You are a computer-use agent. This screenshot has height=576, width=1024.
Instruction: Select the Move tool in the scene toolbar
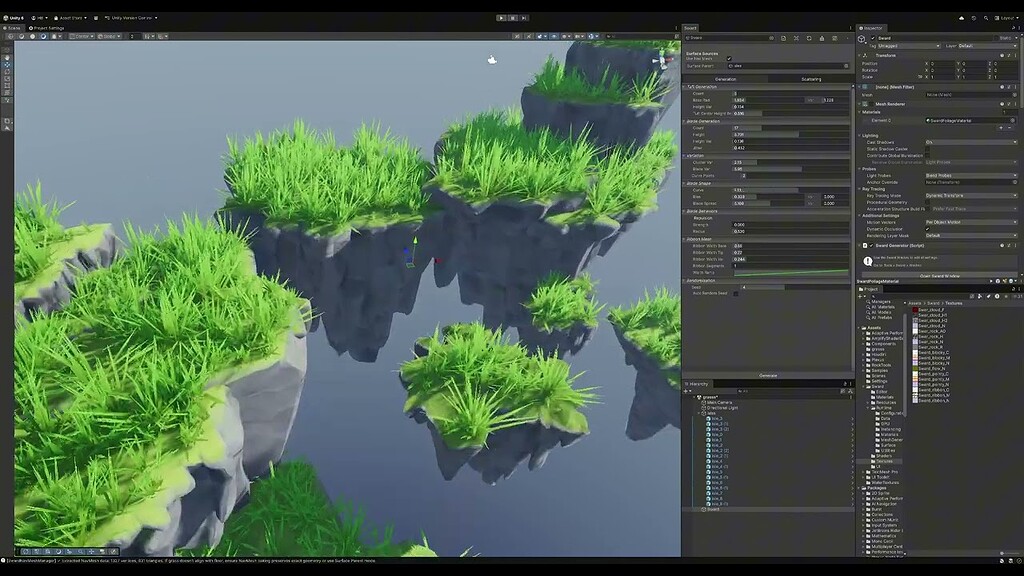tap(21, 36)
